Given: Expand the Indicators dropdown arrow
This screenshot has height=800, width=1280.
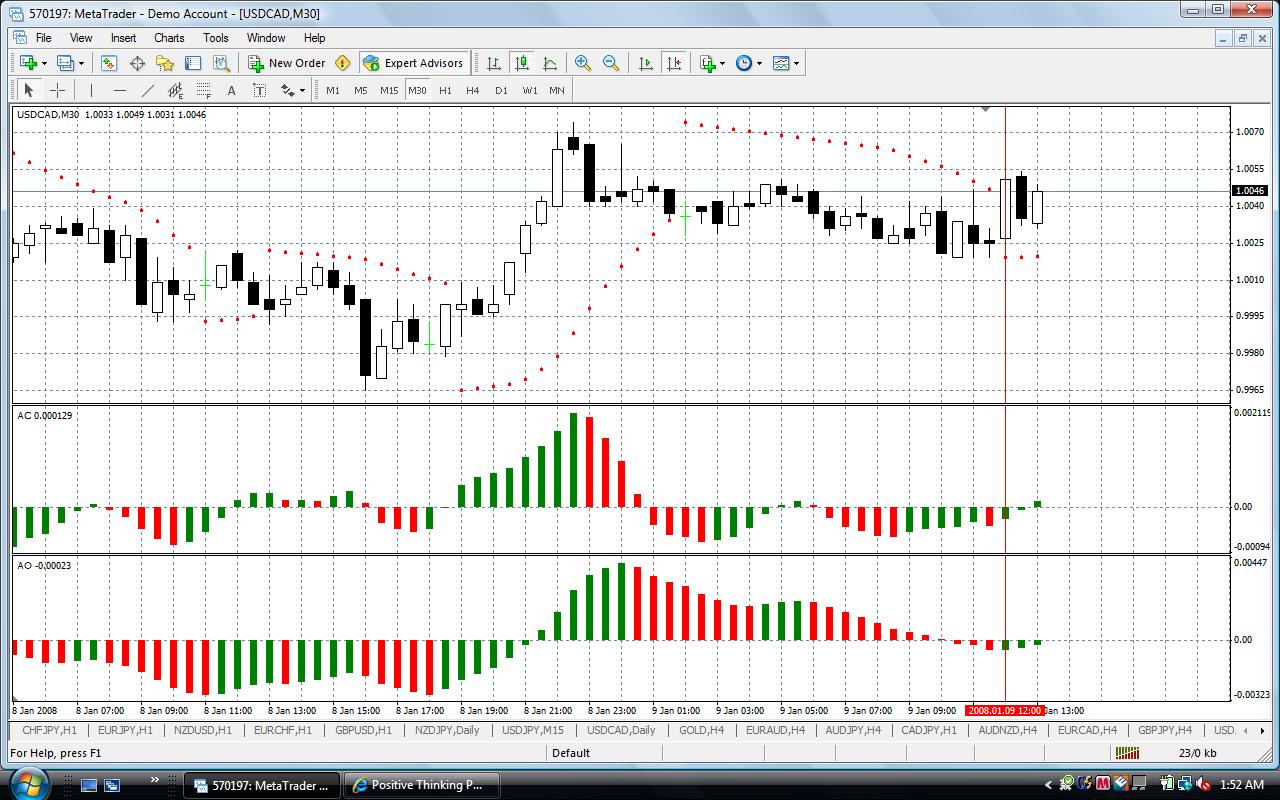Looking at the screenshot, I should point(722,63).
